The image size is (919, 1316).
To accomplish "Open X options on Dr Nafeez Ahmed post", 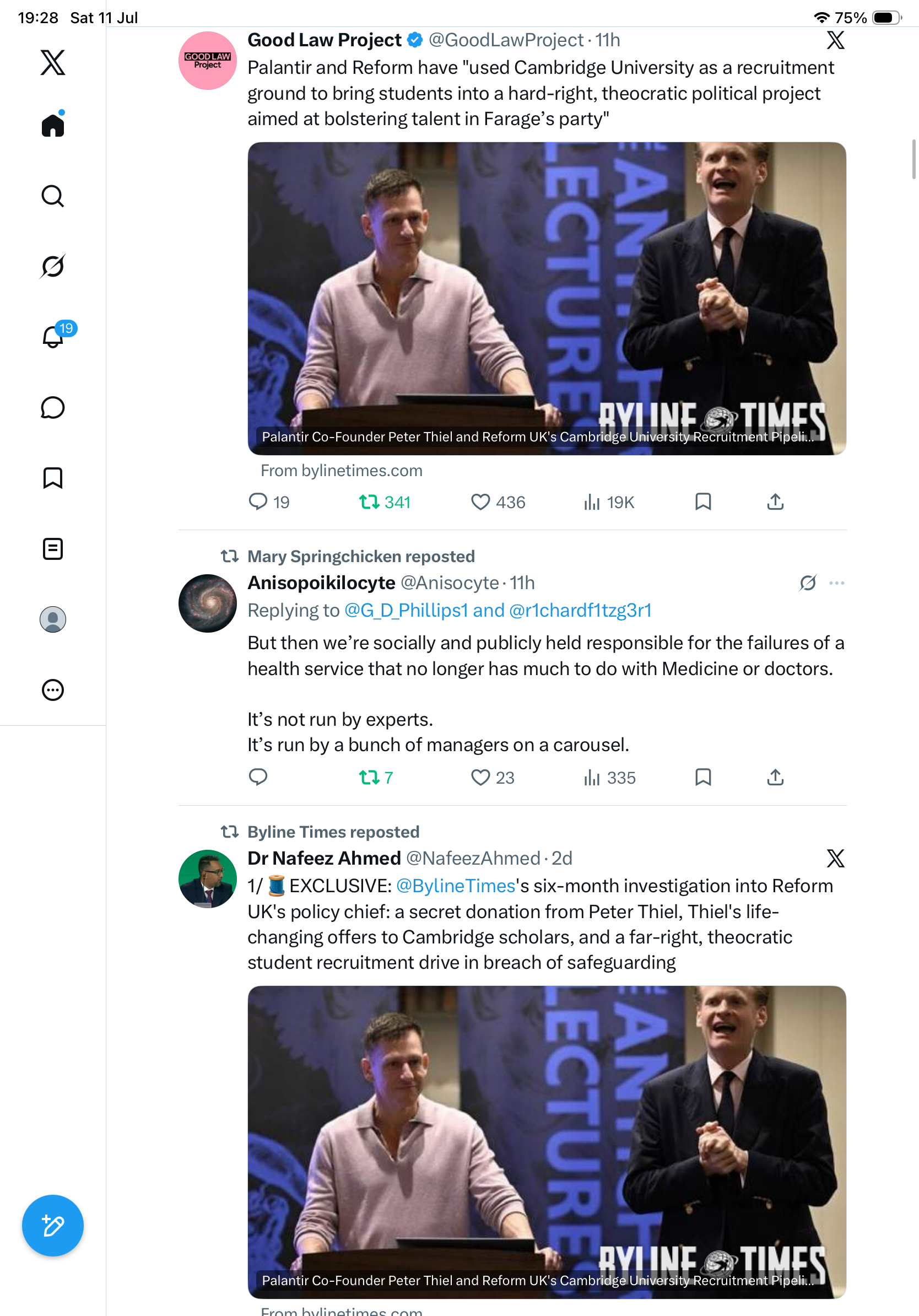I will pyautogui.click(x=835, y=858).
